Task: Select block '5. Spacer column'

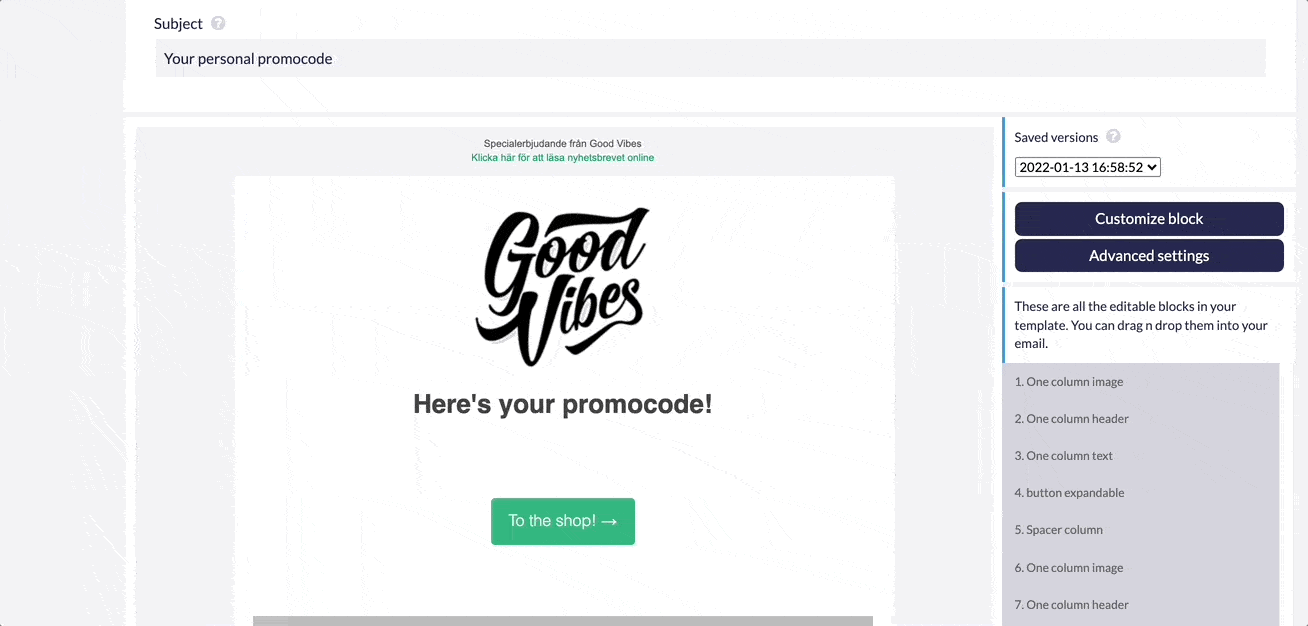Action: (x=1058, y=530)
